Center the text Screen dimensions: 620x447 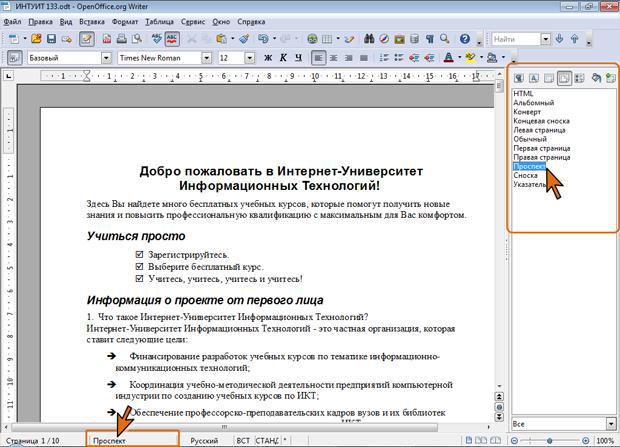click(x=334, y=58)
